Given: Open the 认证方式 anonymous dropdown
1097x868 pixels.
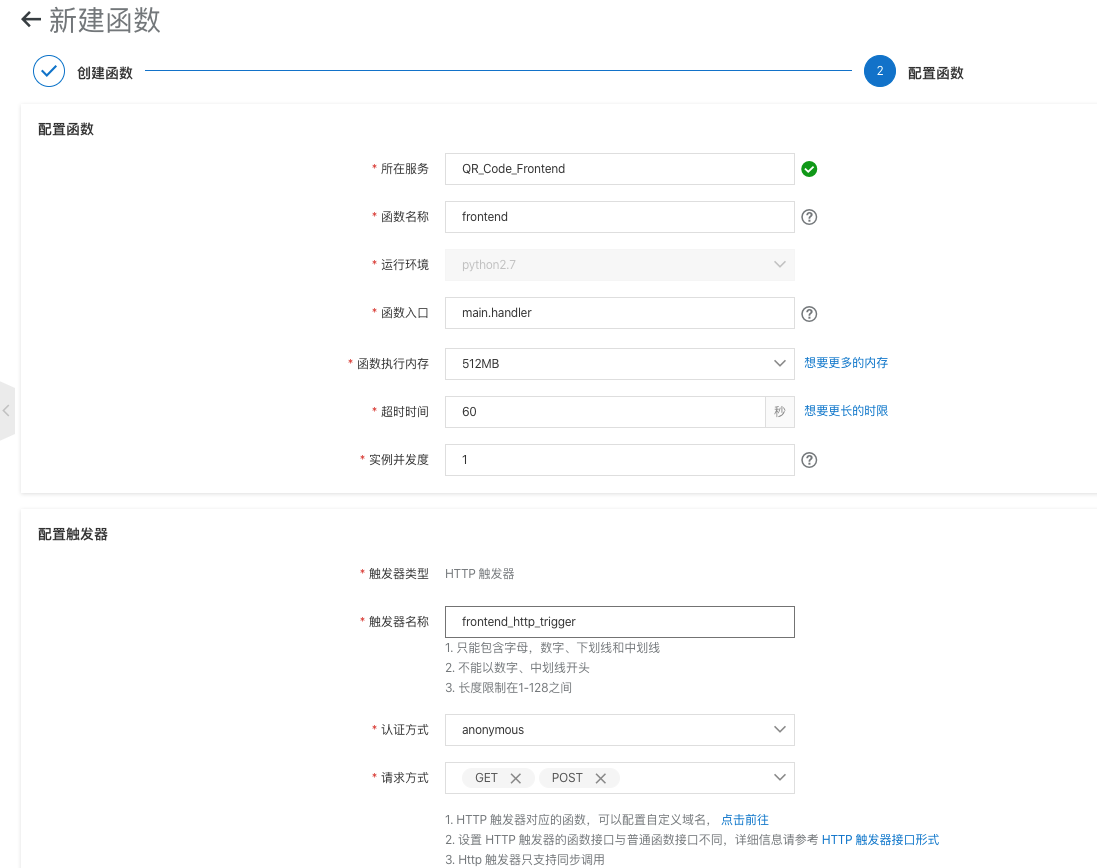Looking at the screenshot, I should (x=619, y=730).
